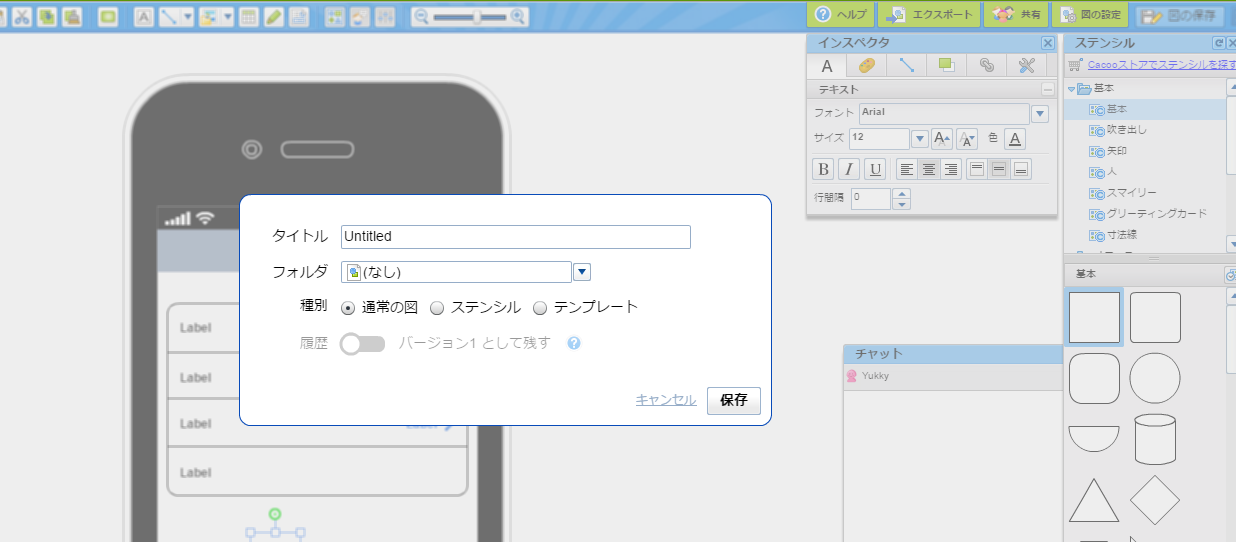This screenshot has width=1236, height=542.
Task: Open the inspector line style tab
Action: pyautogui.click(x=907, y=65)
